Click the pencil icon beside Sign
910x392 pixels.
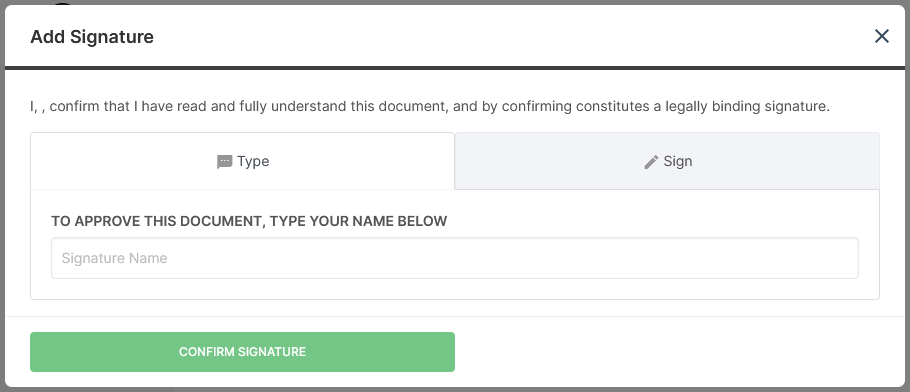651,162
